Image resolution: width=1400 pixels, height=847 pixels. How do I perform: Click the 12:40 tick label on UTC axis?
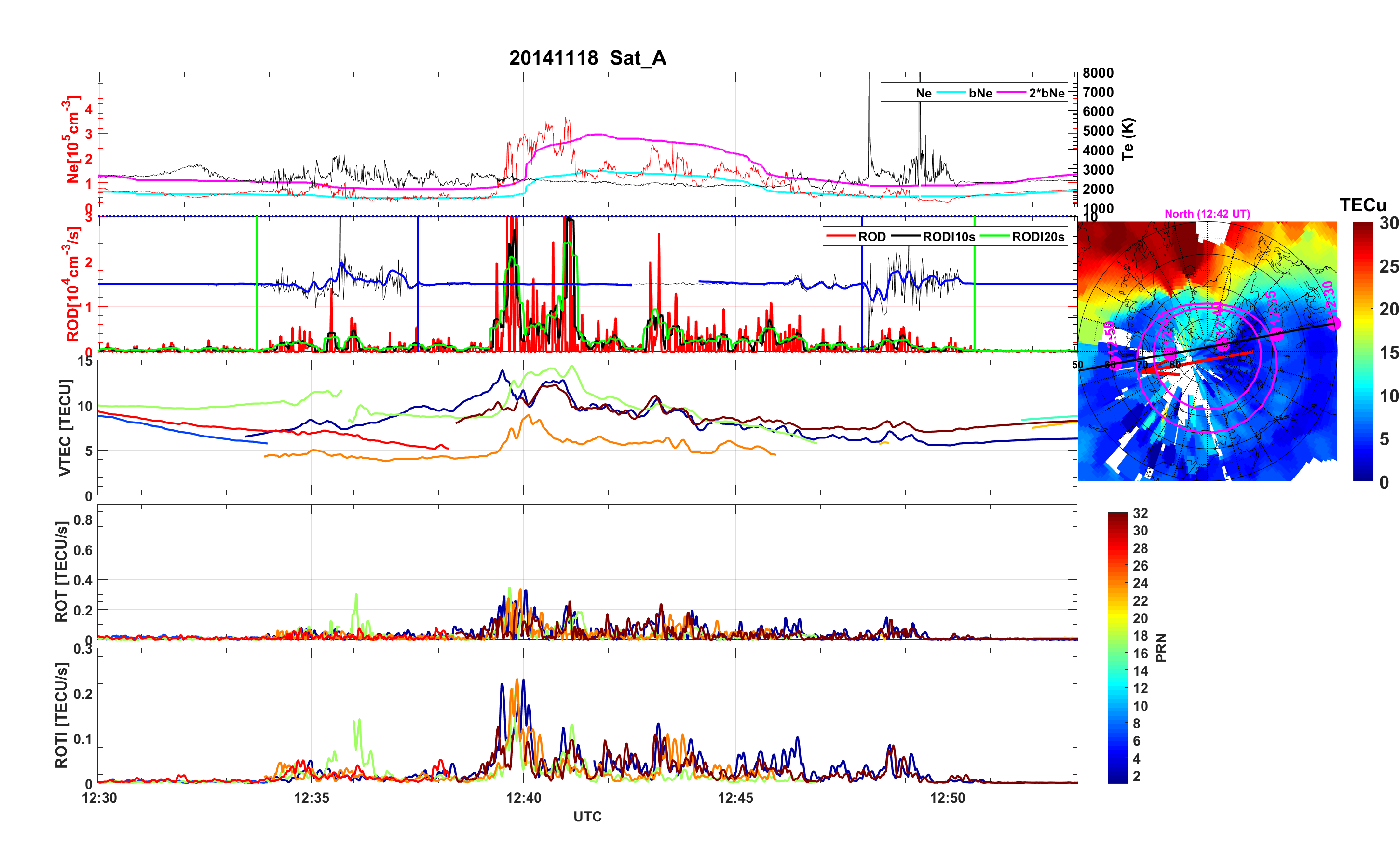(x=523, y=798)
